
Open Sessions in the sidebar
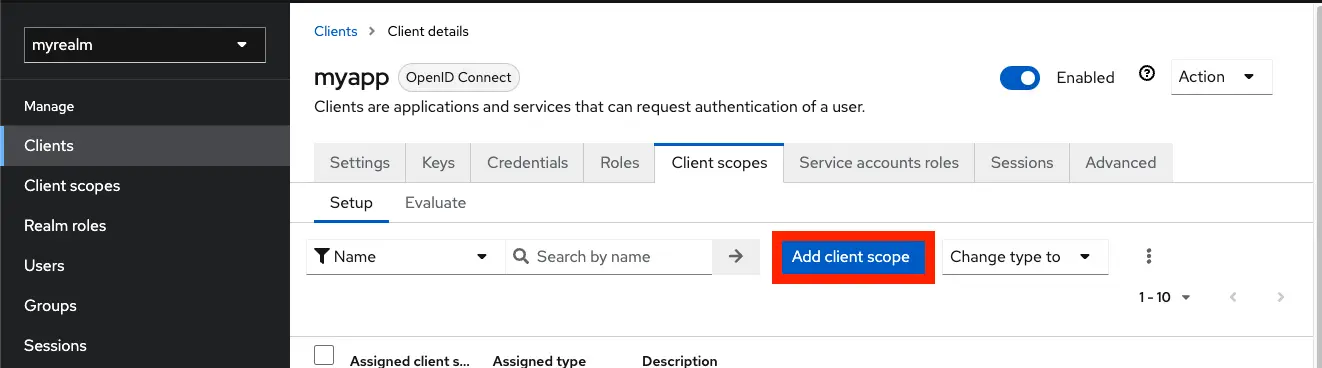[x=145, y=346]
